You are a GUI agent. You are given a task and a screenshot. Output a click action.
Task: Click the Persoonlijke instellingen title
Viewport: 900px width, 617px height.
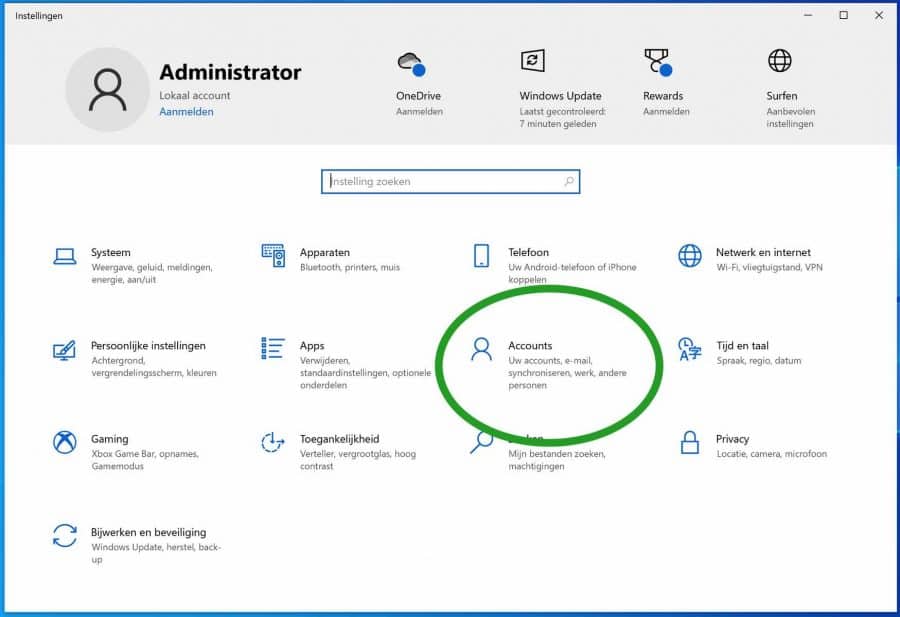tap(148, 346)
